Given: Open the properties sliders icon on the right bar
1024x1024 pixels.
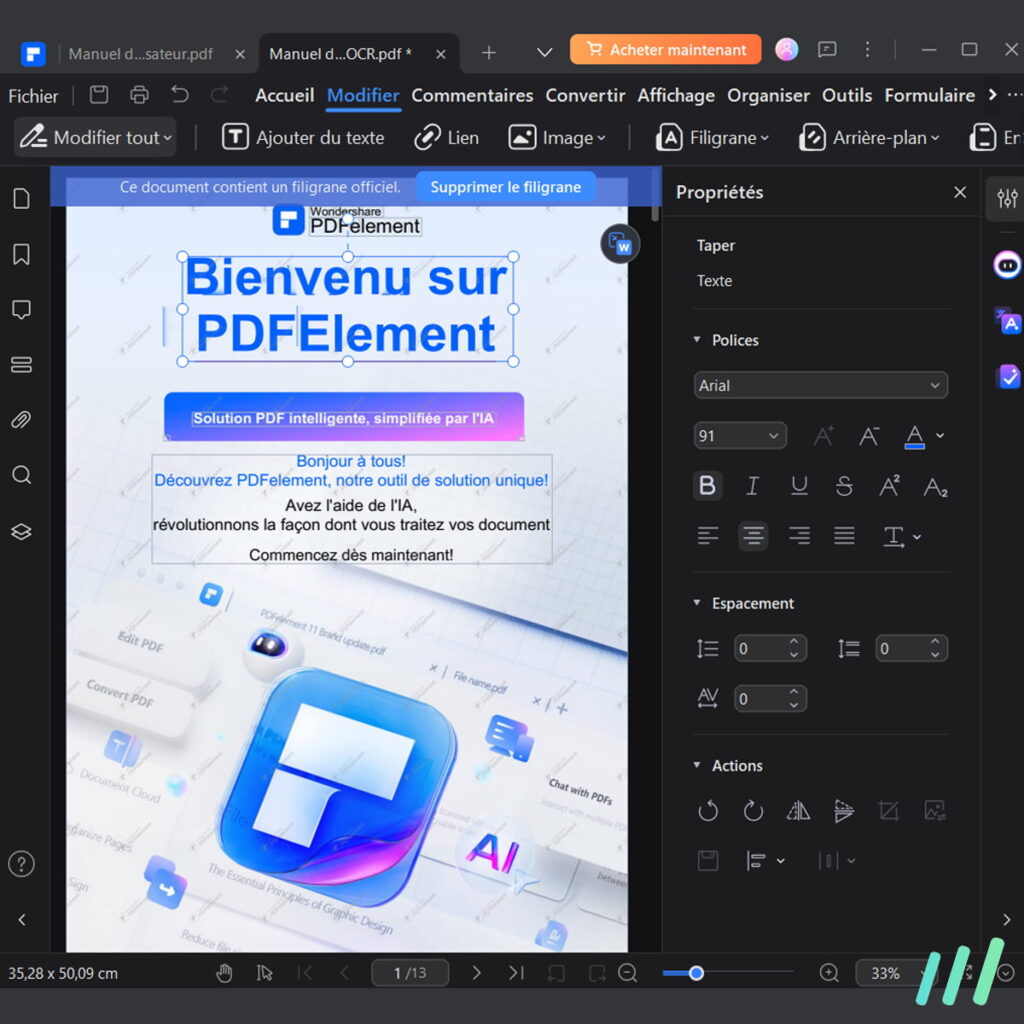Looking at the screenshot, I should 1007,198.
